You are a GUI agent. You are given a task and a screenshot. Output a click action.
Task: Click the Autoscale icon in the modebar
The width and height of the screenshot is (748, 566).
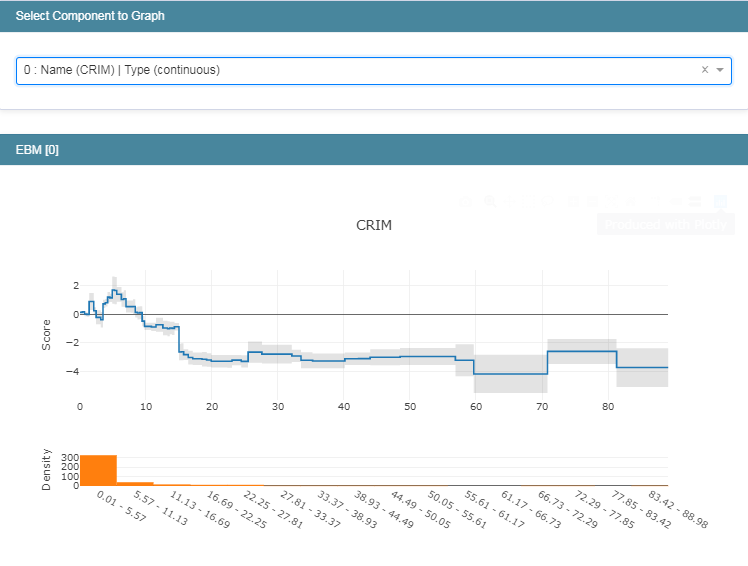[x=612, y=201]
